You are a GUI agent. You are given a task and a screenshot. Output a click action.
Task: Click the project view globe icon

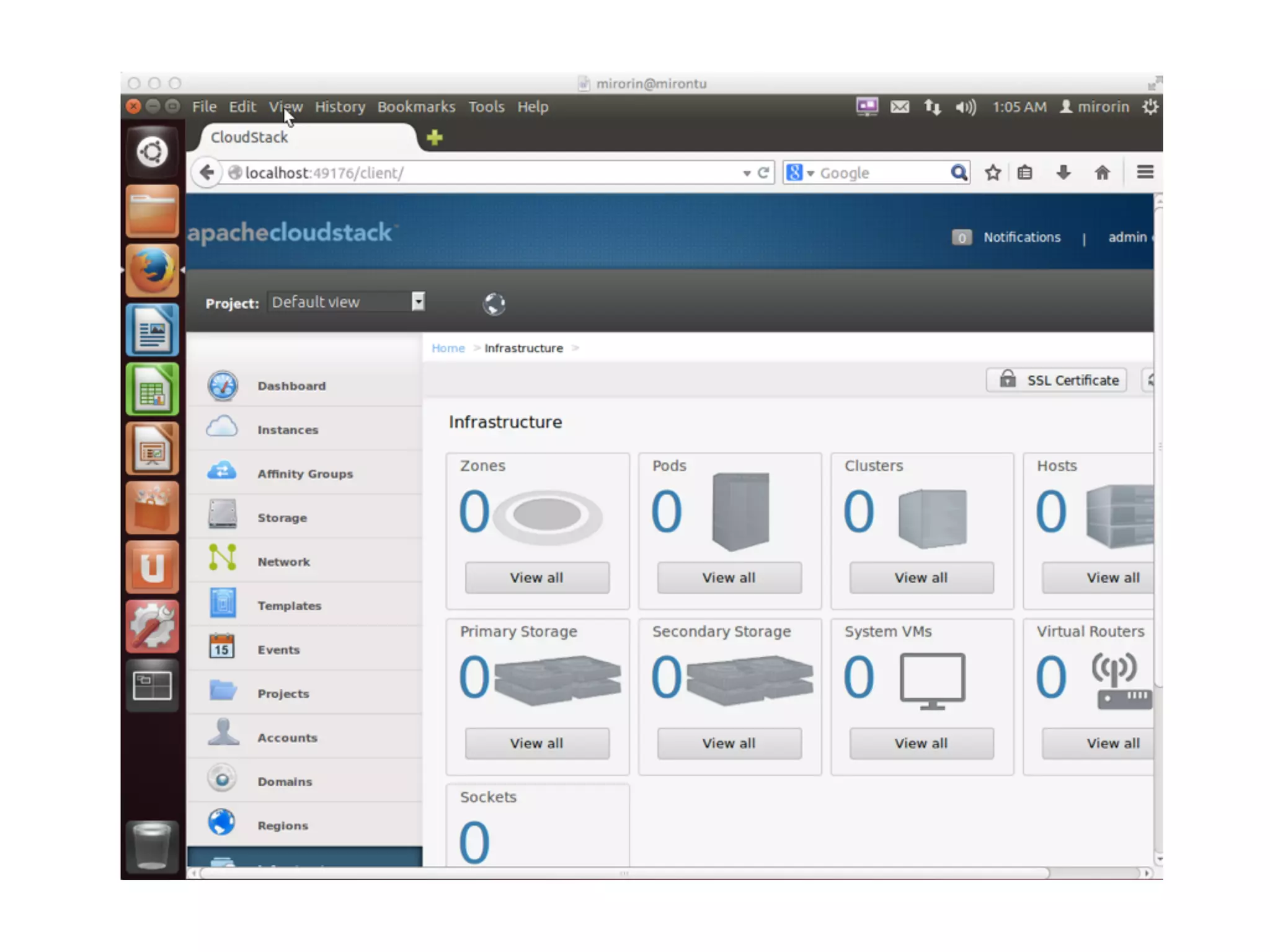pyautogui.click(x=494, y=304)
